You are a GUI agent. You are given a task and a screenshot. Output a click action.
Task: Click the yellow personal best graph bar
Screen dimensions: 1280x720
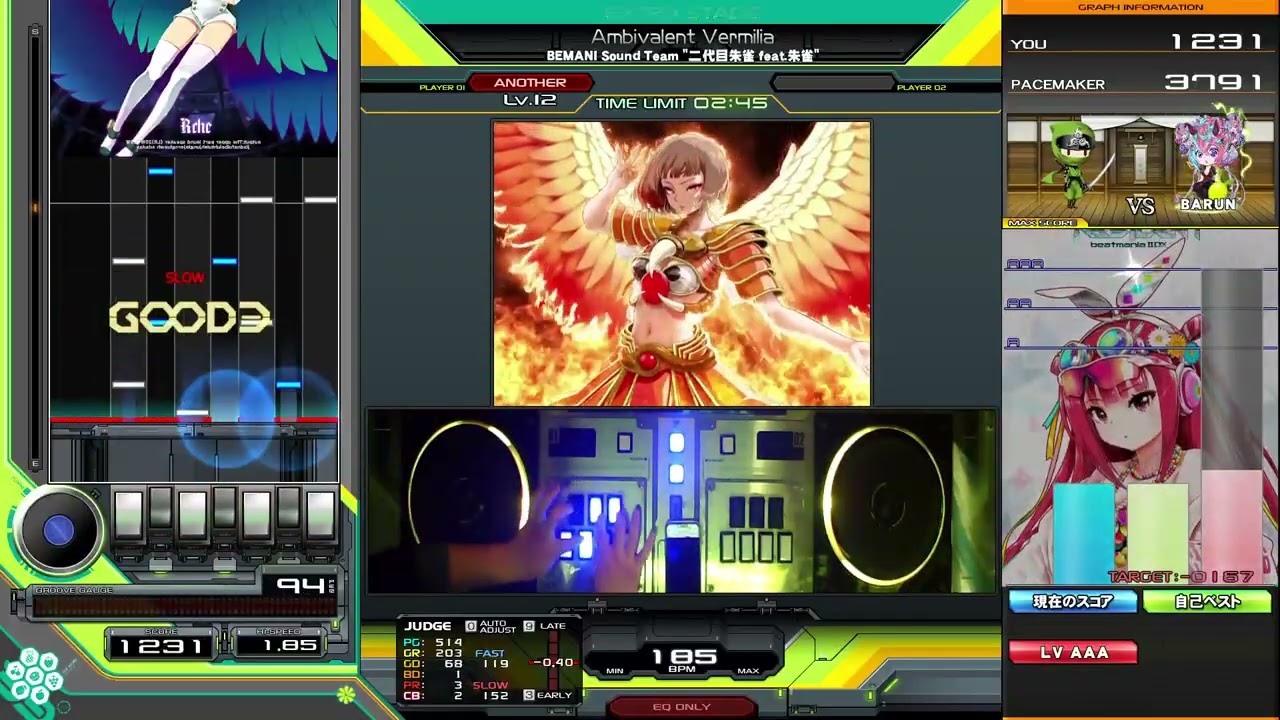coord(1158,532)
